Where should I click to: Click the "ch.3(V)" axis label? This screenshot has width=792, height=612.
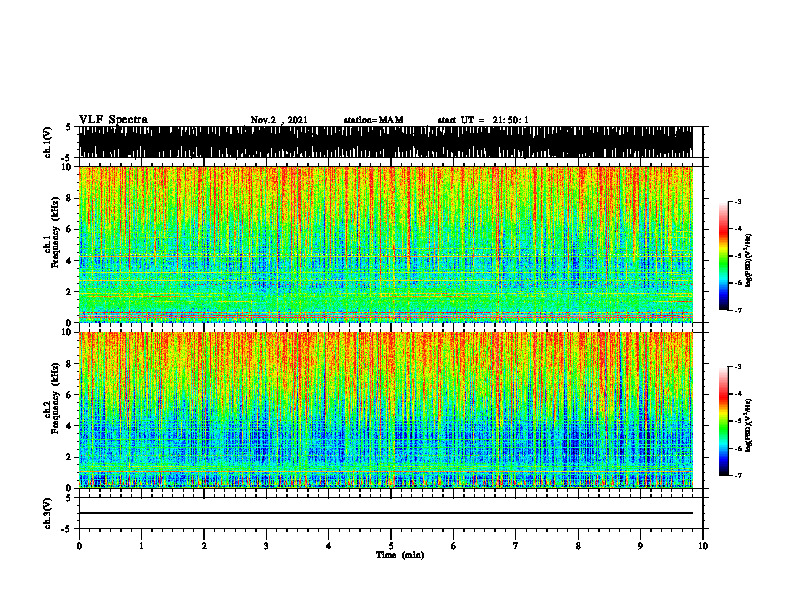click(47, 514)
